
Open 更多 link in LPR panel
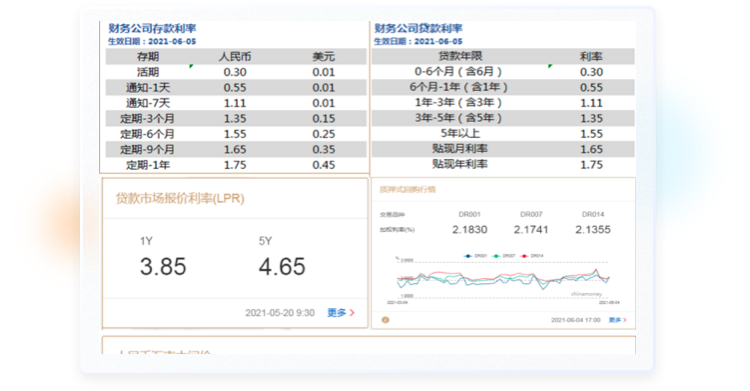click(x=336, y=313)
